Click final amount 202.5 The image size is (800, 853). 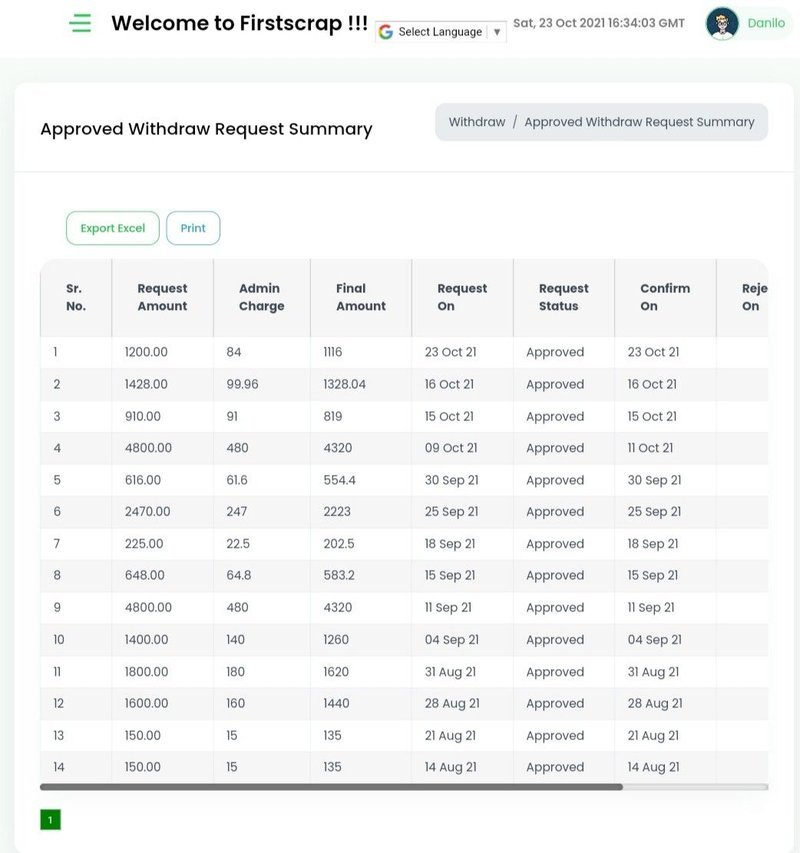pos(338,543)
